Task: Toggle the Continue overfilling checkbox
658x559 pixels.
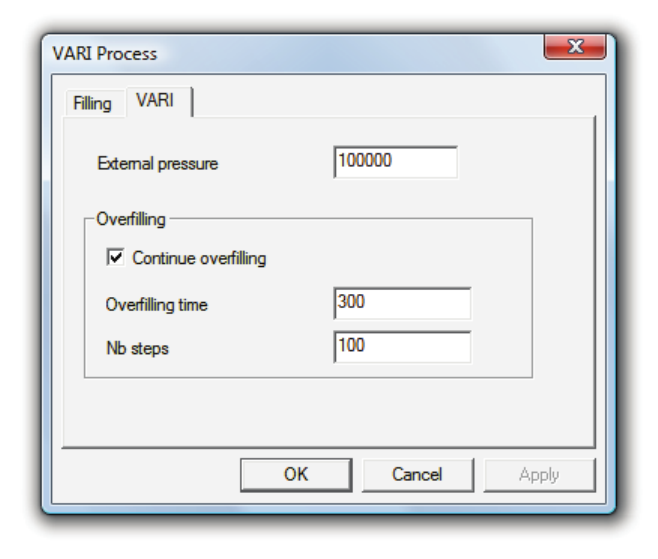Action: 115,258
